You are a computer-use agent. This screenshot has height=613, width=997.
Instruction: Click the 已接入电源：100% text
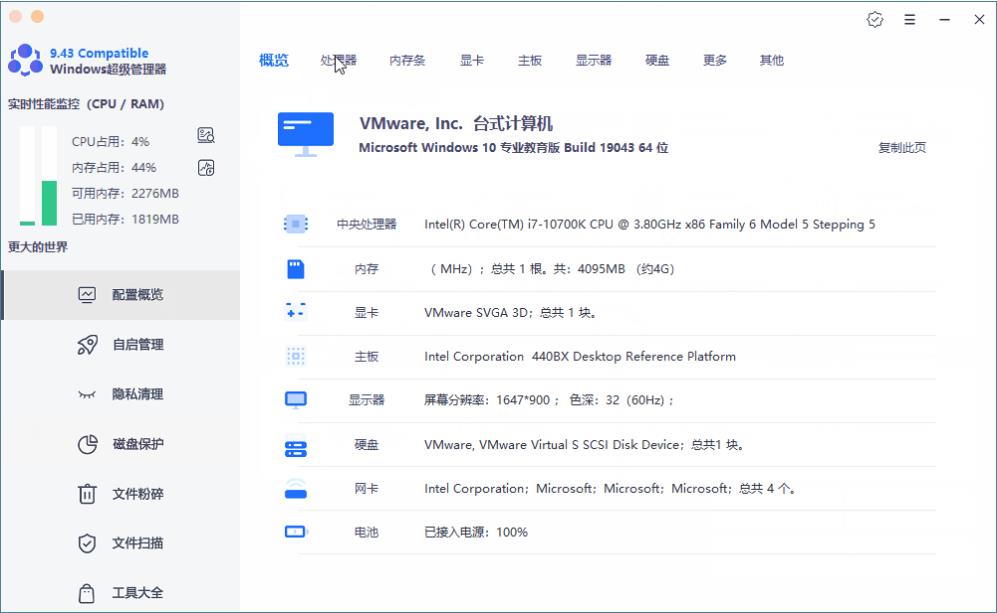(x=476, y=532)
